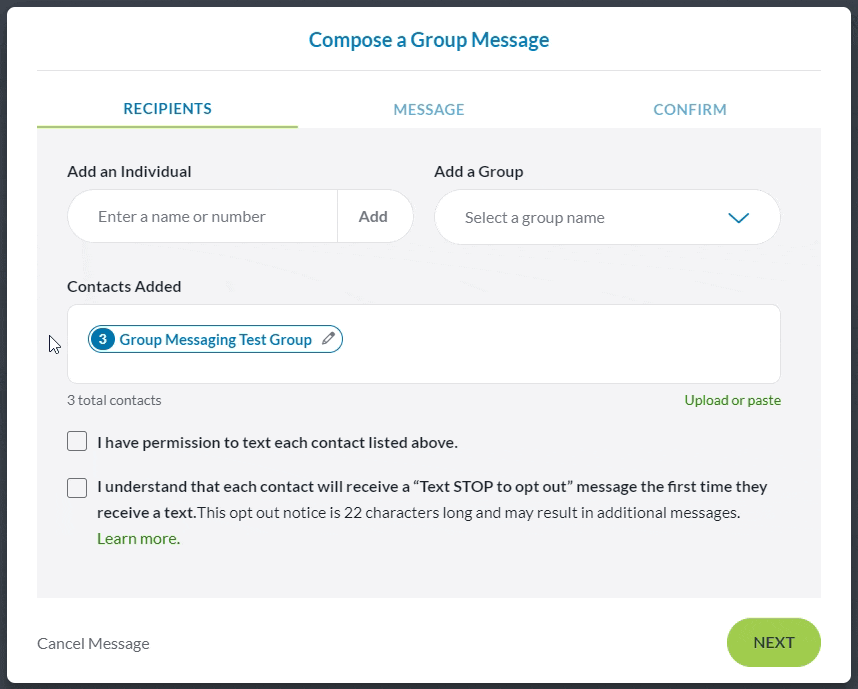Select the RECIPIENTS tab
Viewport: 858px width, 689px height.
167,109
